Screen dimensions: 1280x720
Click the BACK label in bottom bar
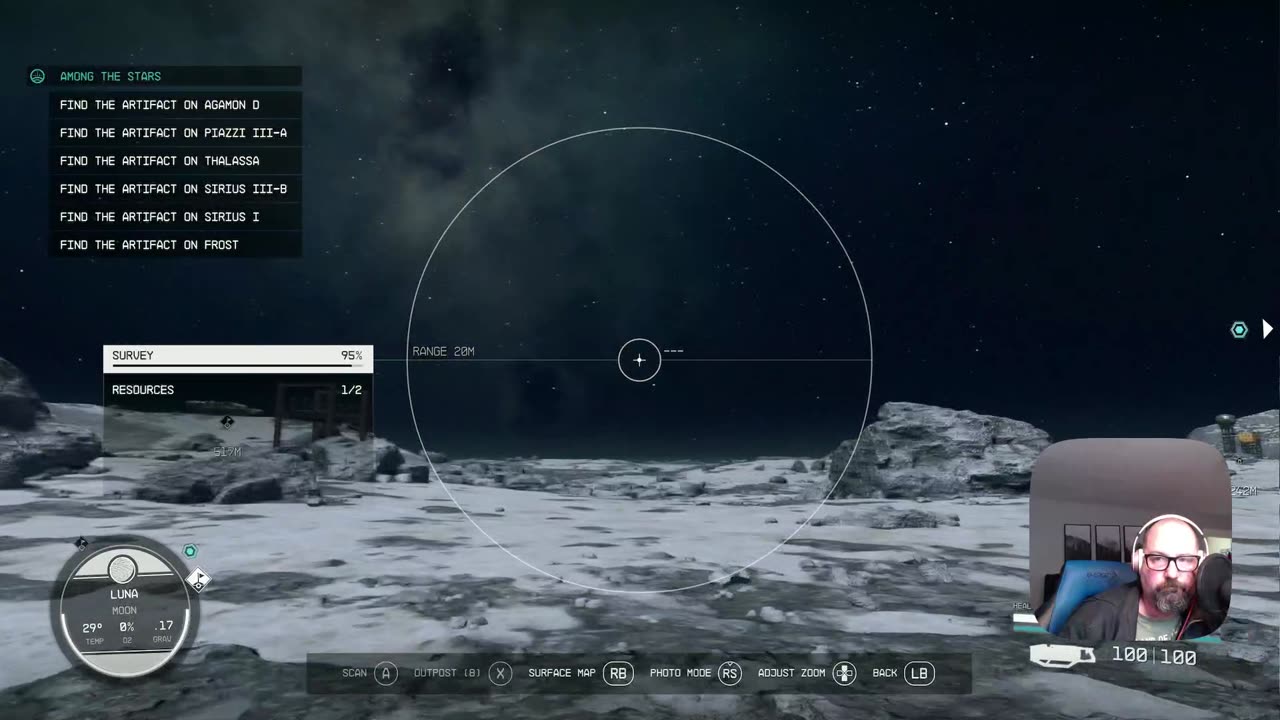(x=884, y=673)
